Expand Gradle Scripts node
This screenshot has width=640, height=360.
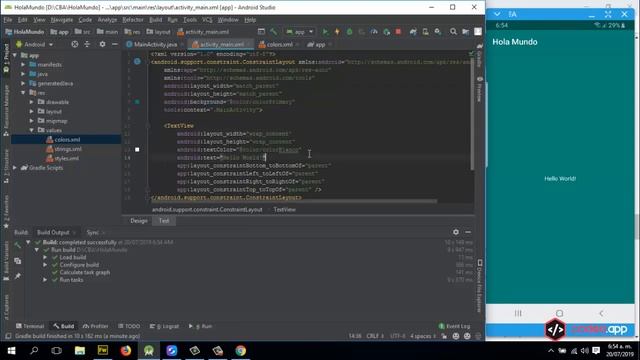[x=15, y=168]
